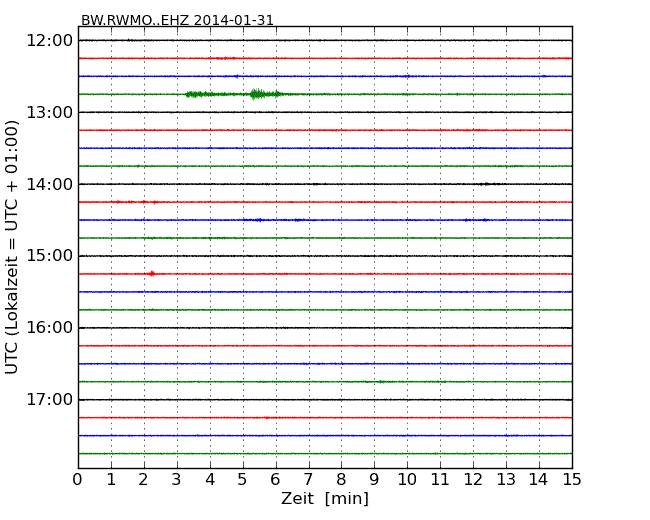
Task: Select the 17:00 time label on y-axis
Action: [x=49, y=400]
